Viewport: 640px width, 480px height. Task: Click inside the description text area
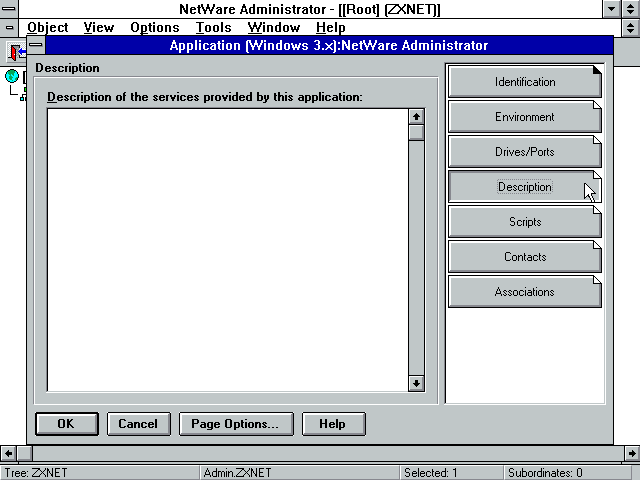coord(228,250)
